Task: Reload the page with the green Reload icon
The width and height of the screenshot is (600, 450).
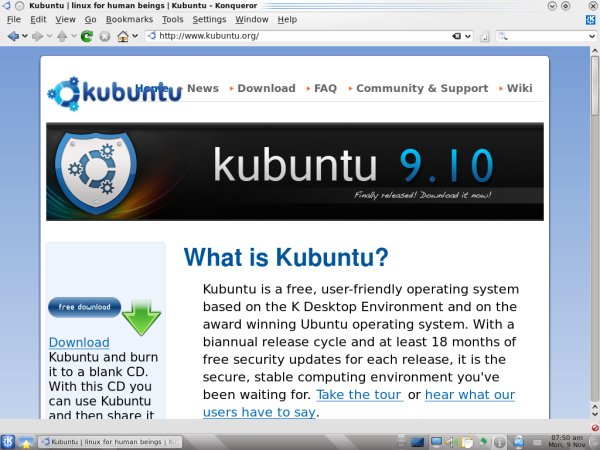Action: point(87,36)
